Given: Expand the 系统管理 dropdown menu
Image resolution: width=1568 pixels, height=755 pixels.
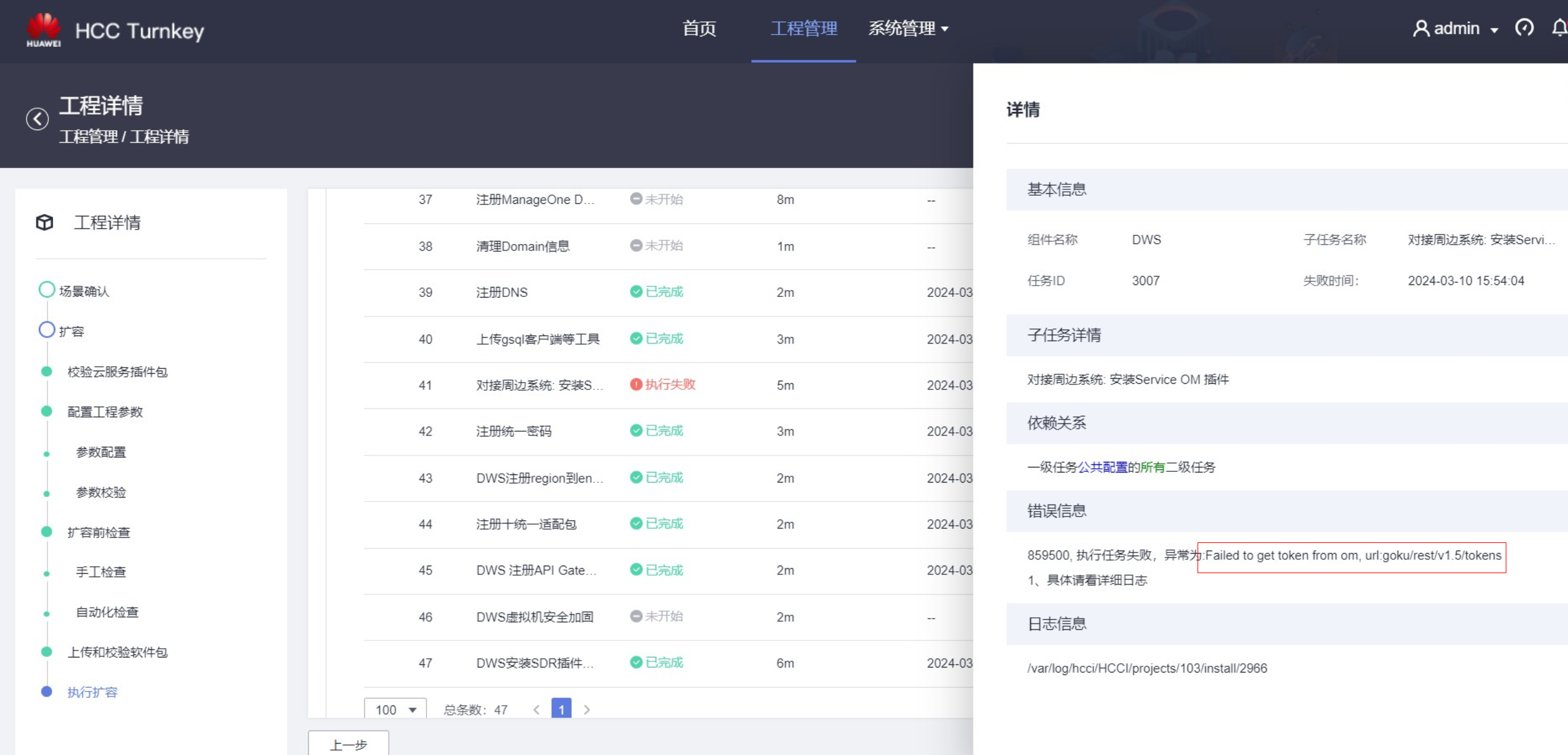Looking at the screenshot, I should pos(908,28).
